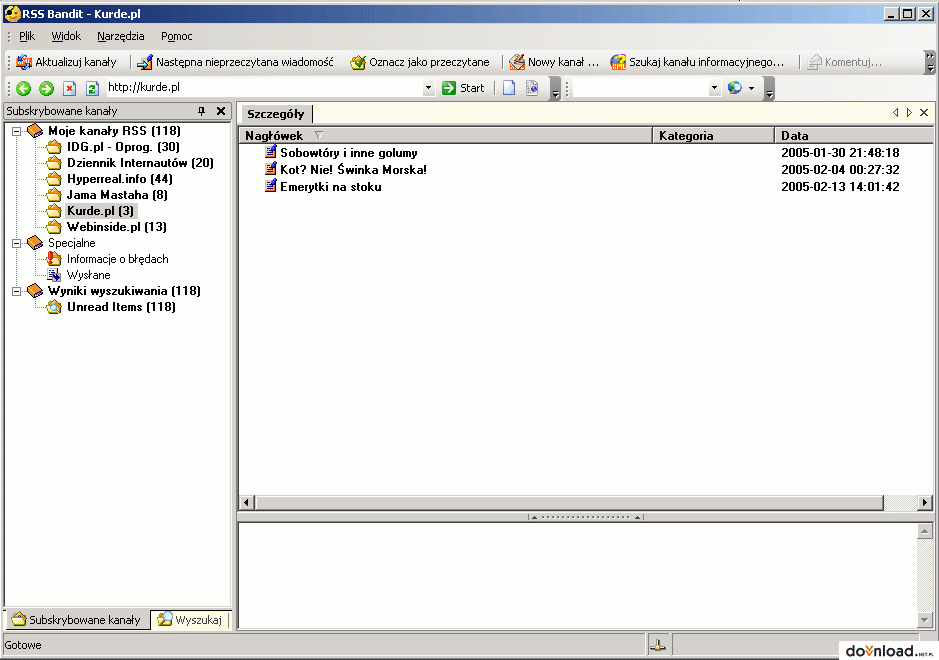Screen dimensions: 939x660
Task: Select Moje kanały RSS (118) root
Action: pyautogui.click(x=114, y=131)
